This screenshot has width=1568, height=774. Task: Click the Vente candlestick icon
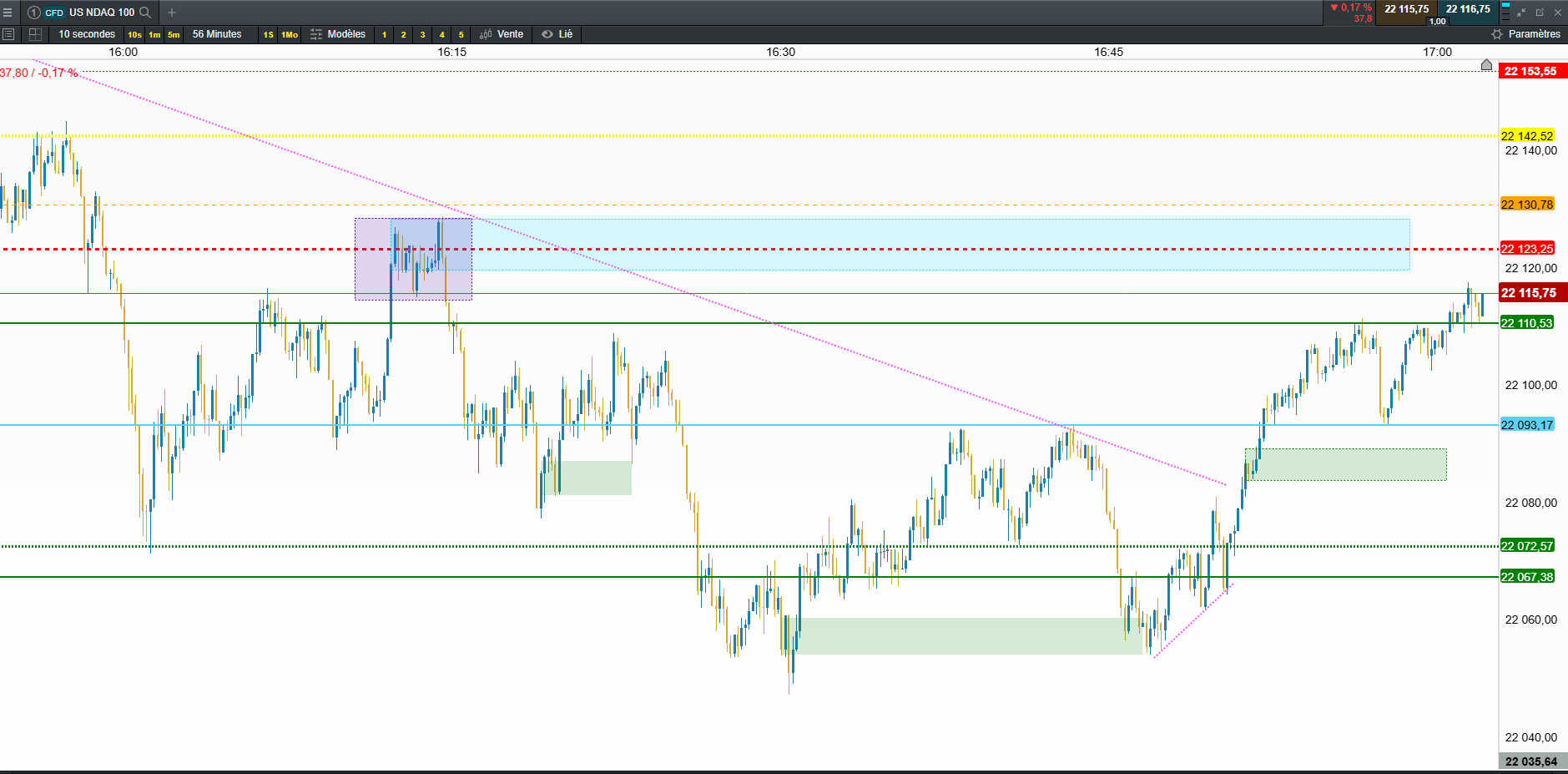486,34
